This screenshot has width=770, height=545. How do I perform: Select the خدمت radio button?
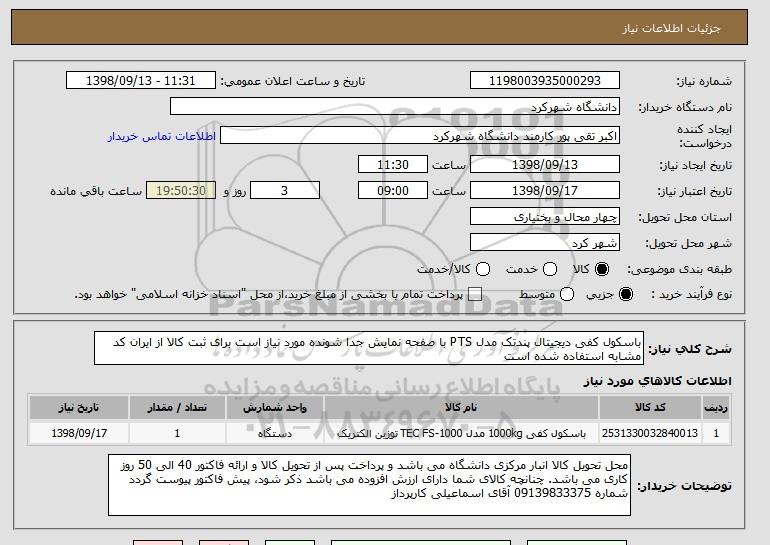coord(550,269)
